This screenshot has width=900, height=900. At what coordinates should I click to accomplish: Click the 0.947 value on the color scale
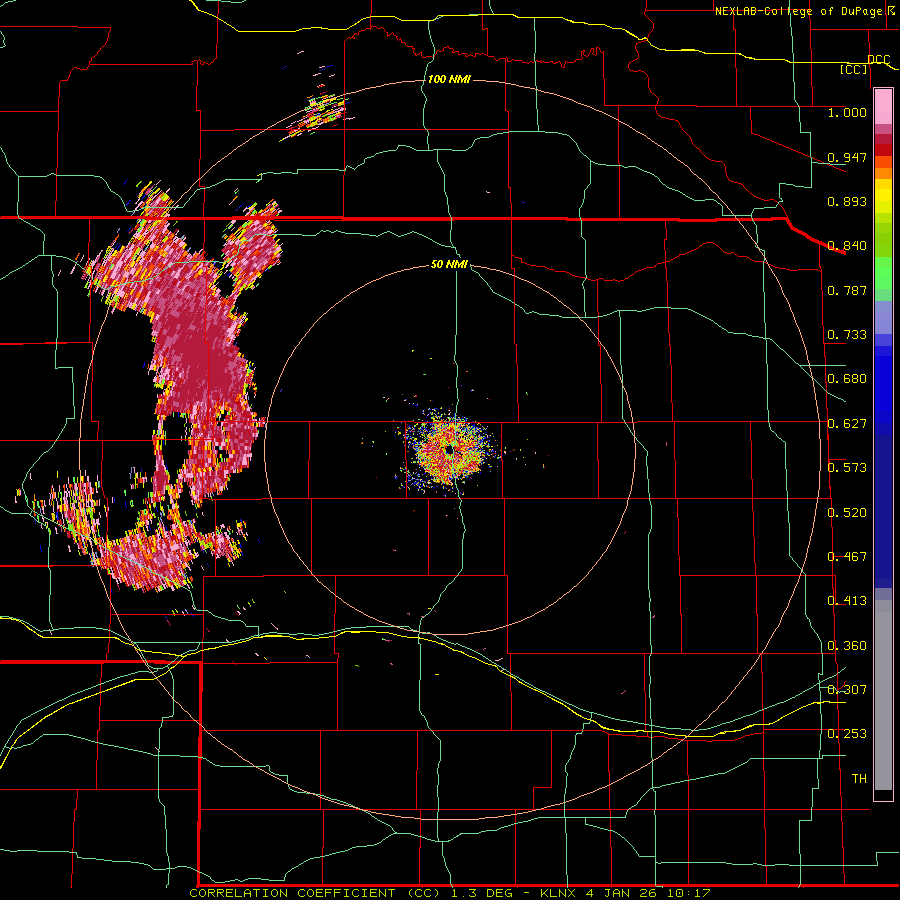pos(847,157)
